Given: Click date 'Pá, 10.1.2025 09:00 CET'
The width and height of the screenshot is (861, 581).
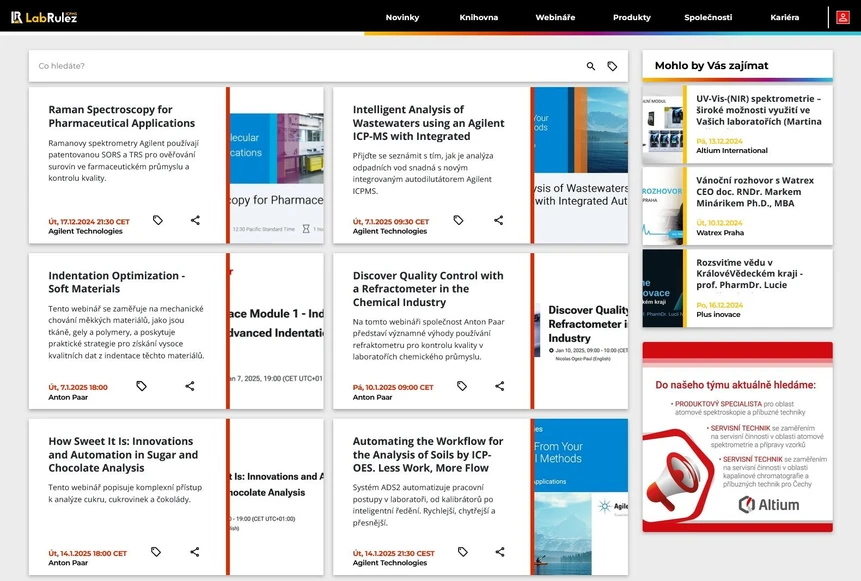Looking at the screenshot, I should [x=393, y=388].
